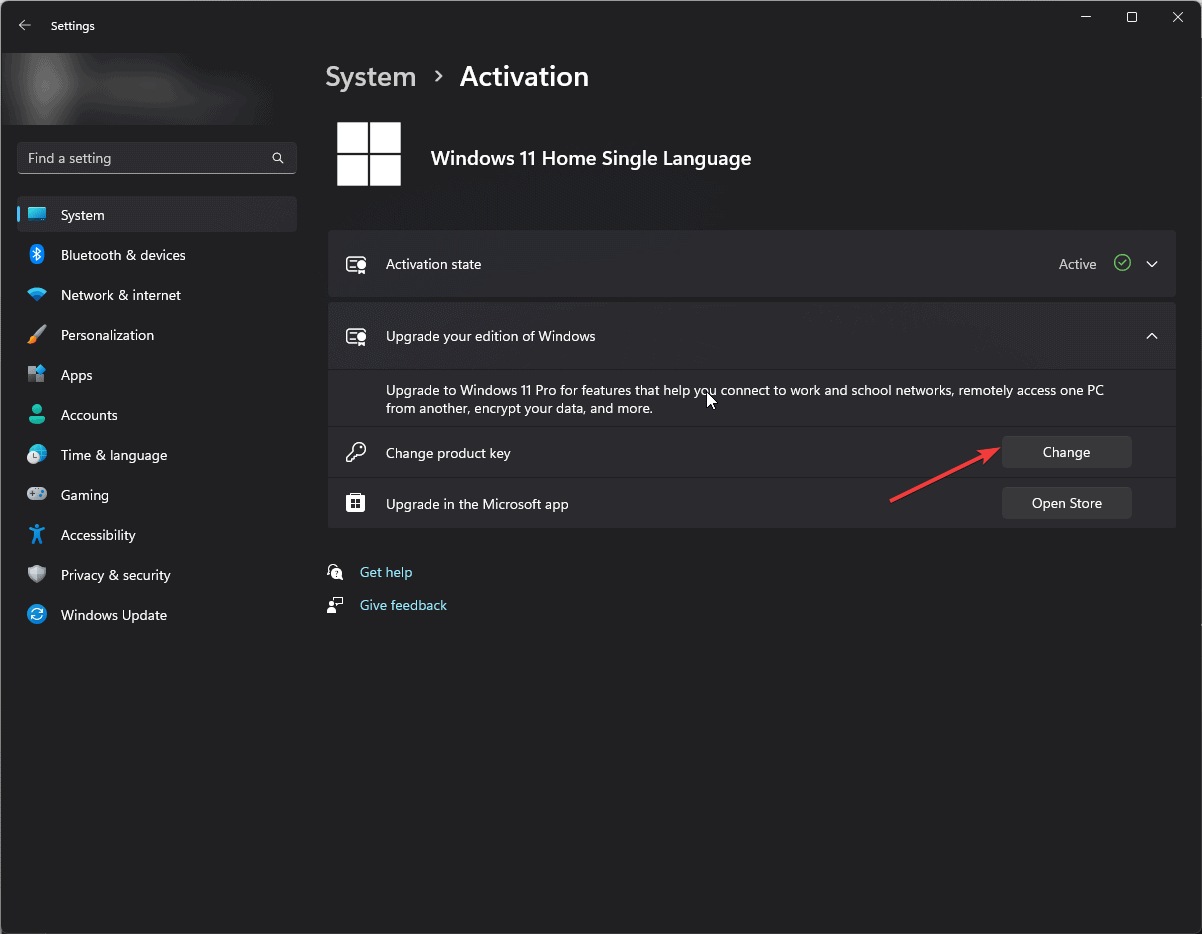Click the search magnifier icon in Find a setting
Viewport: 1202px width, 934px height.
(278, 158)
